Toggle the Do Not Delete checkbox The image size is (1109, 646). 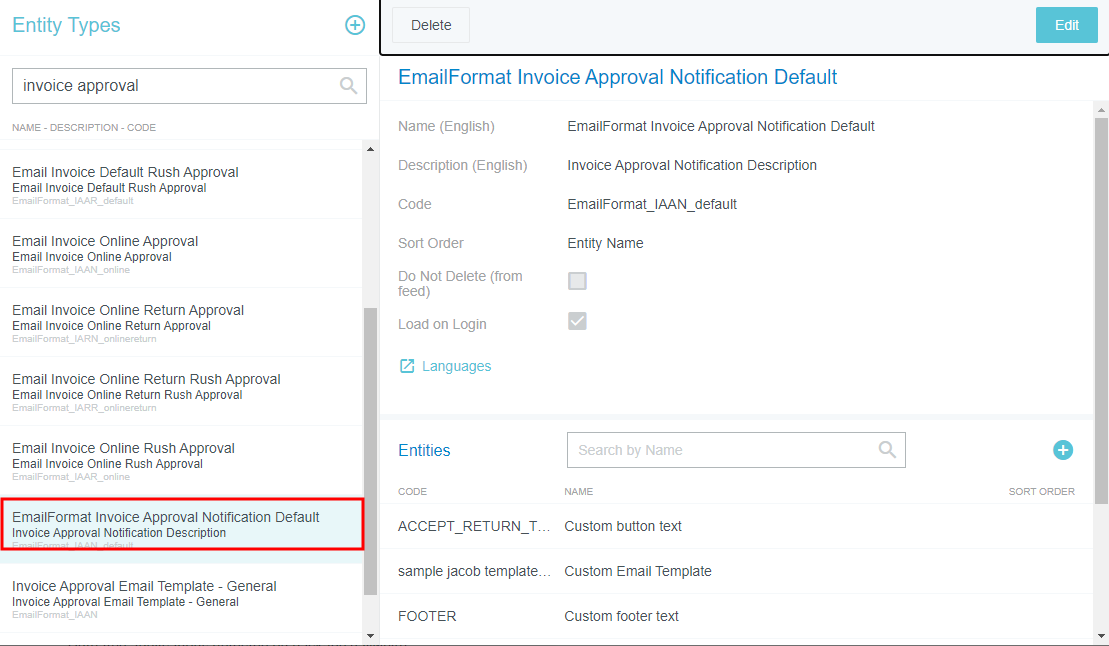577,281
